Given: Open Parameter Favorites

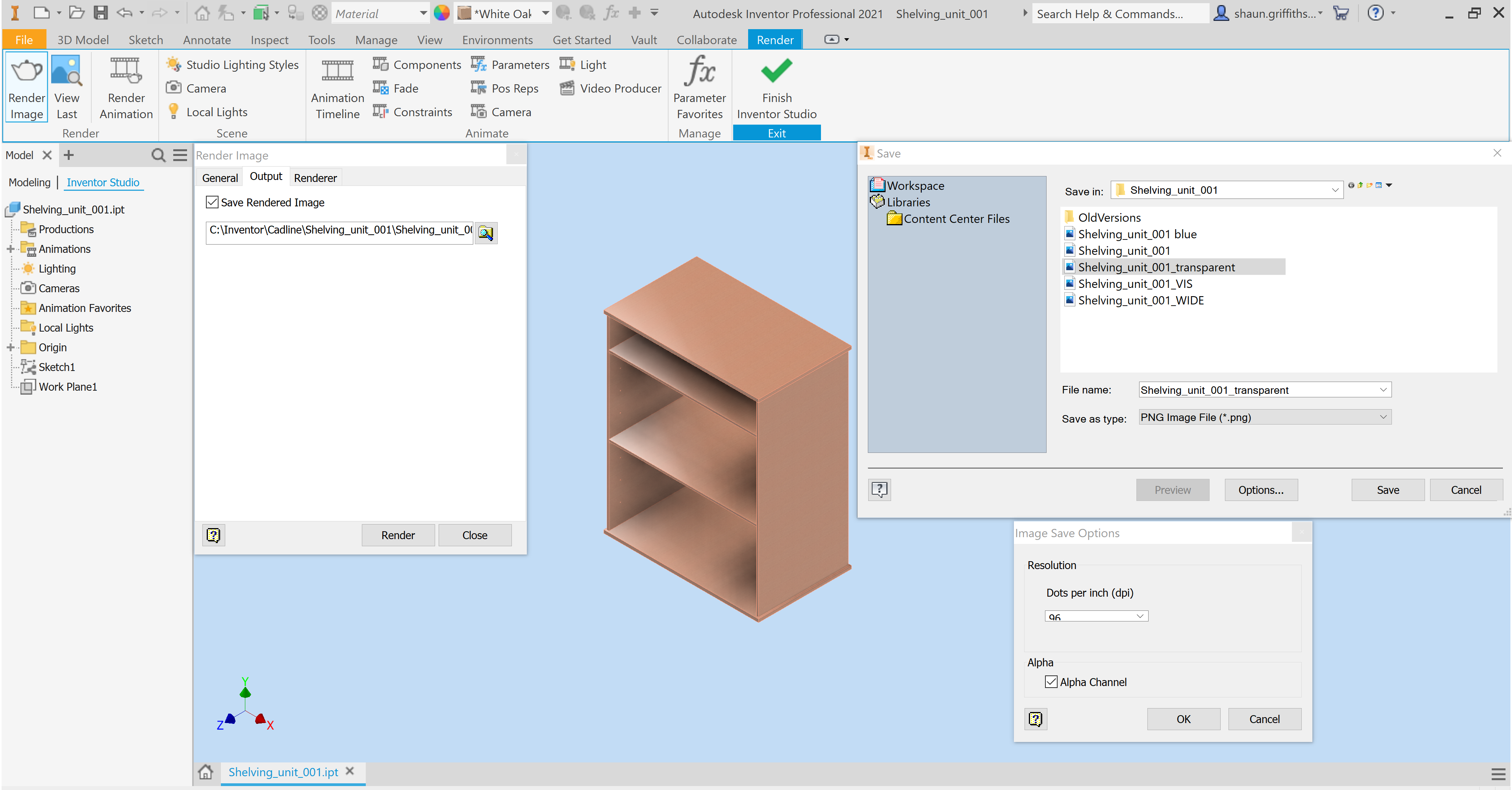Looking at the screenshot, I should [699, 88].
